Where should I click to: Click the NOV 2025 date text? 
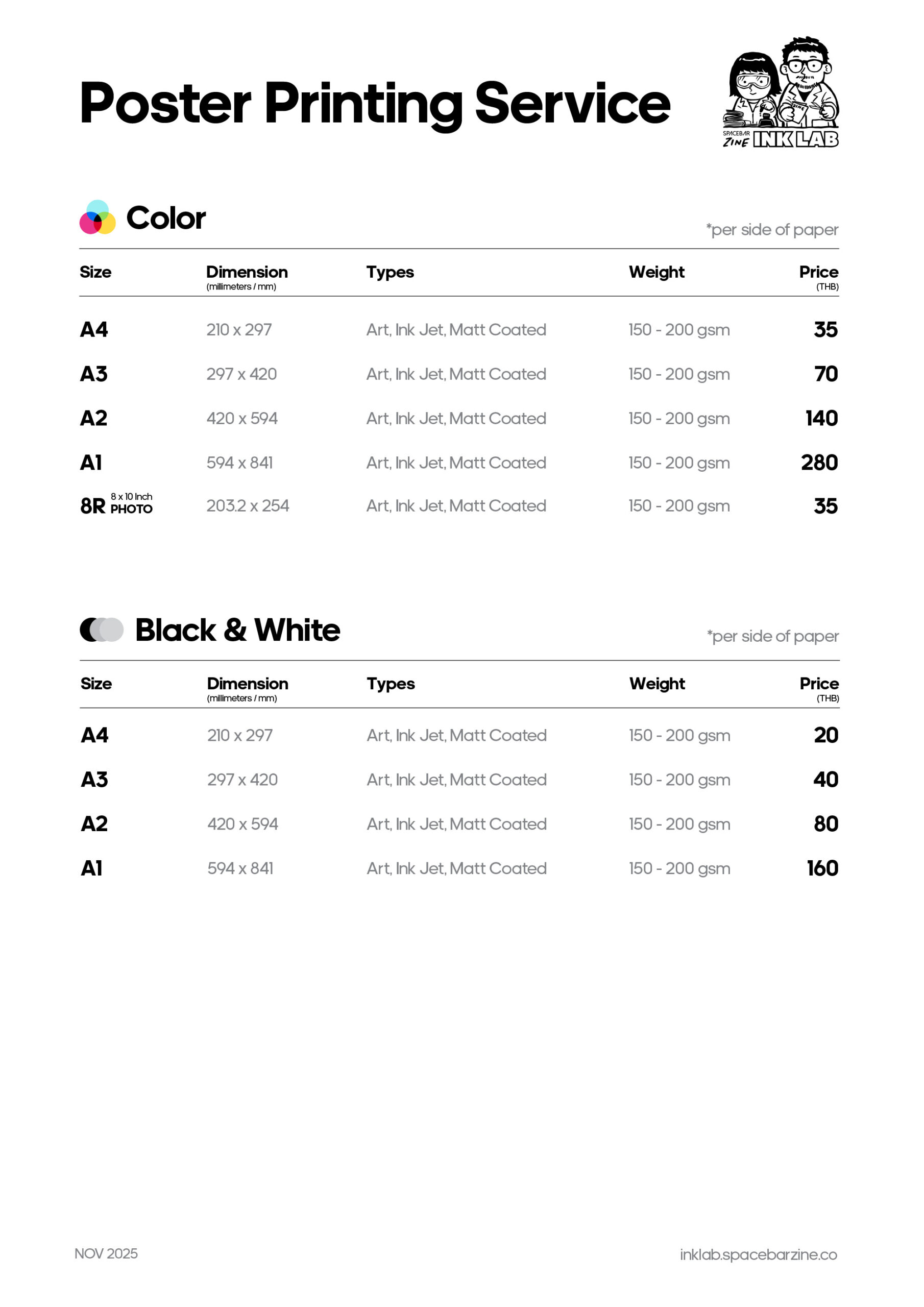106,1253
